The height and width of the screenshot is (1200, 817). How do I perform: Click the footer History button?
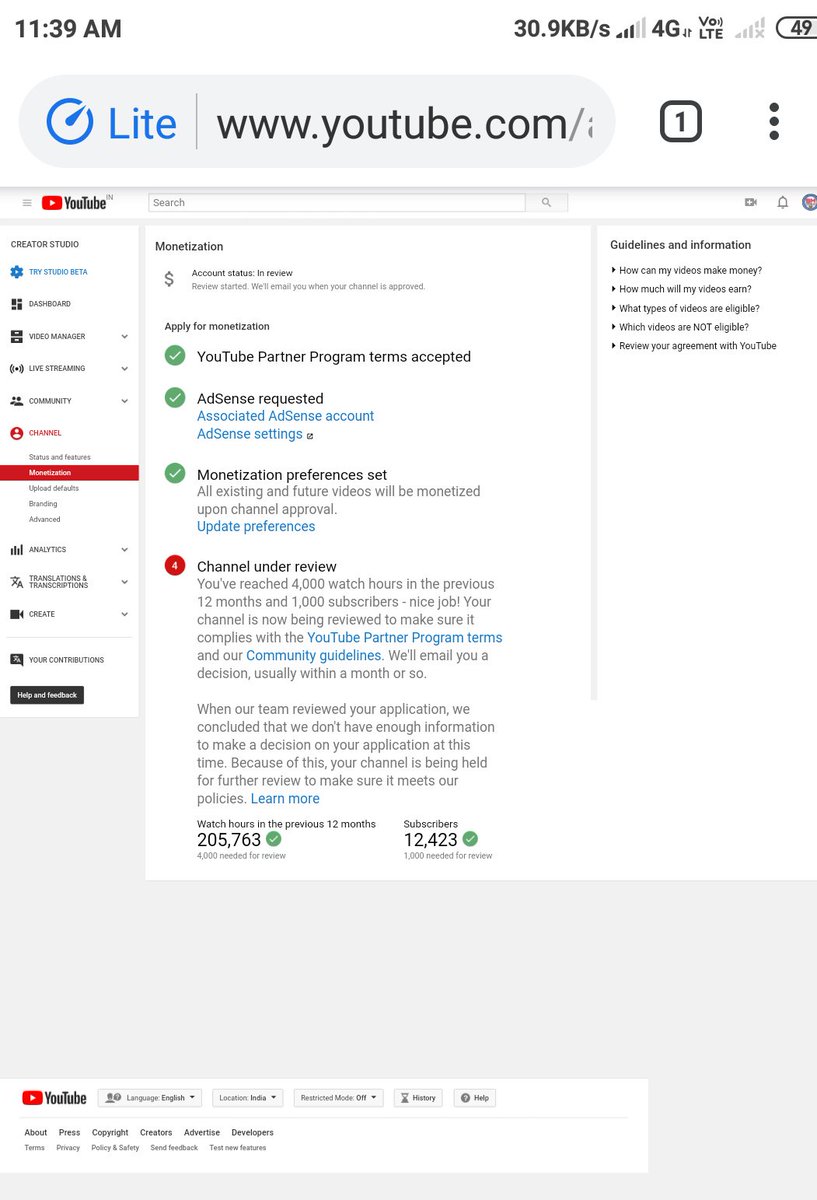(x=418, y=1098)
